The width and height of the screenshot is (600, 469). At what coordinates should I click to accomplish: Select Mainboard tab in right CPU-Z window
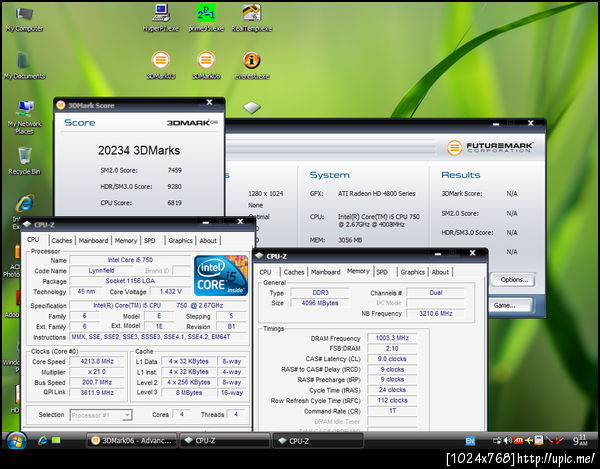click(x=325, y=272)
